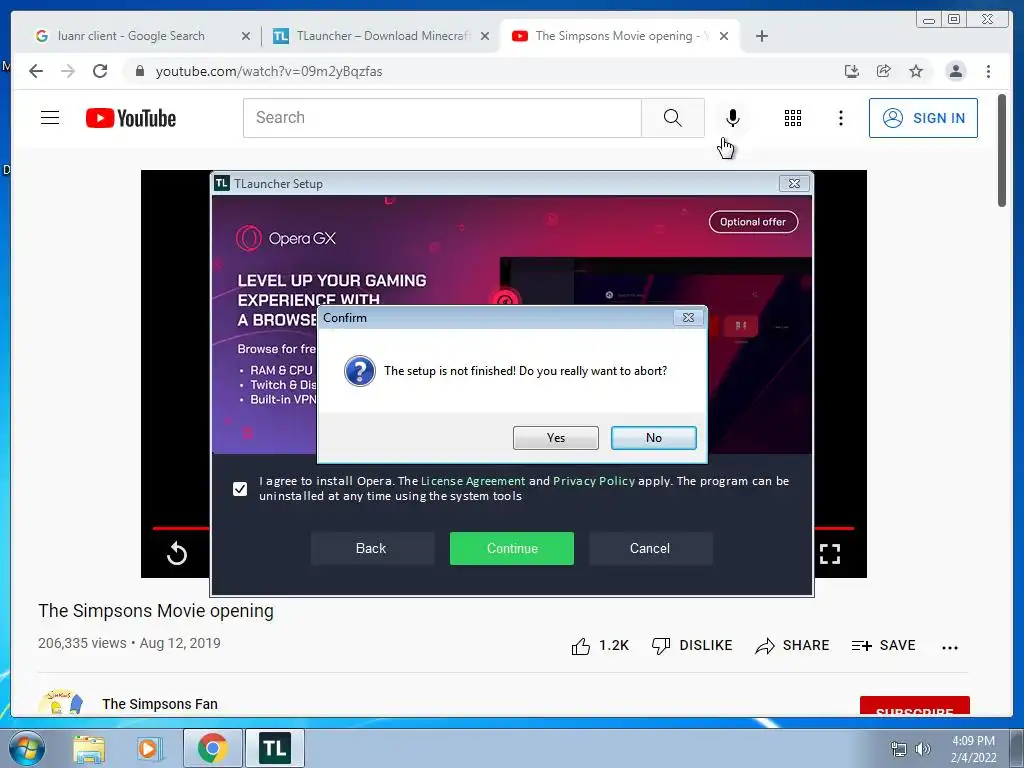This screenshot has width=1024, height=768.
Task: Open The Simpsons Fan channel name
Action: [x=160, y=704]
